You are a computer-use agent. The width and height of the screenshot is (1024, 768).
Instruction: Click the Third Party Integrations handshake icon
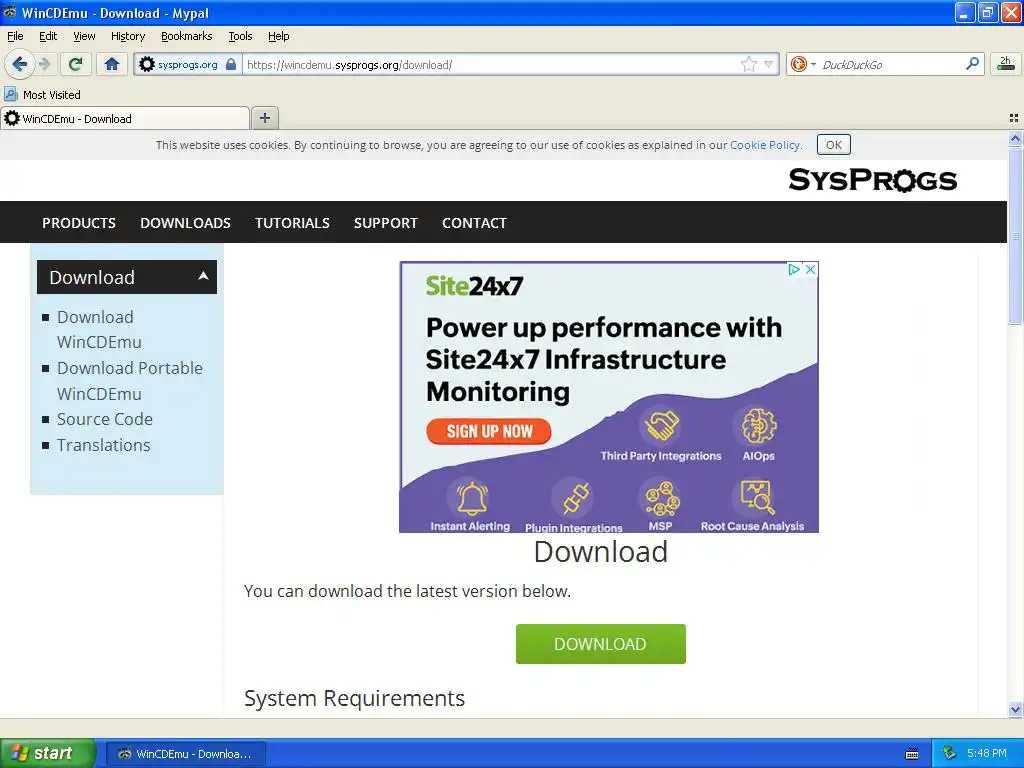coord(661,424)
